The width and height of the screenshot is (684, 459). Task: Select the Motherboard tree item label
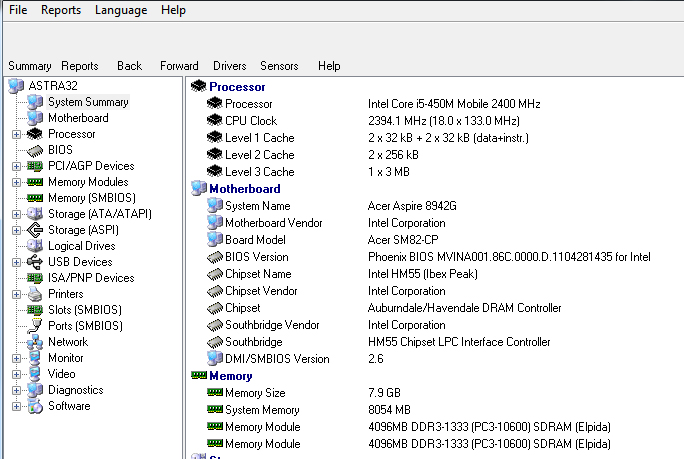tap(78, 118)
